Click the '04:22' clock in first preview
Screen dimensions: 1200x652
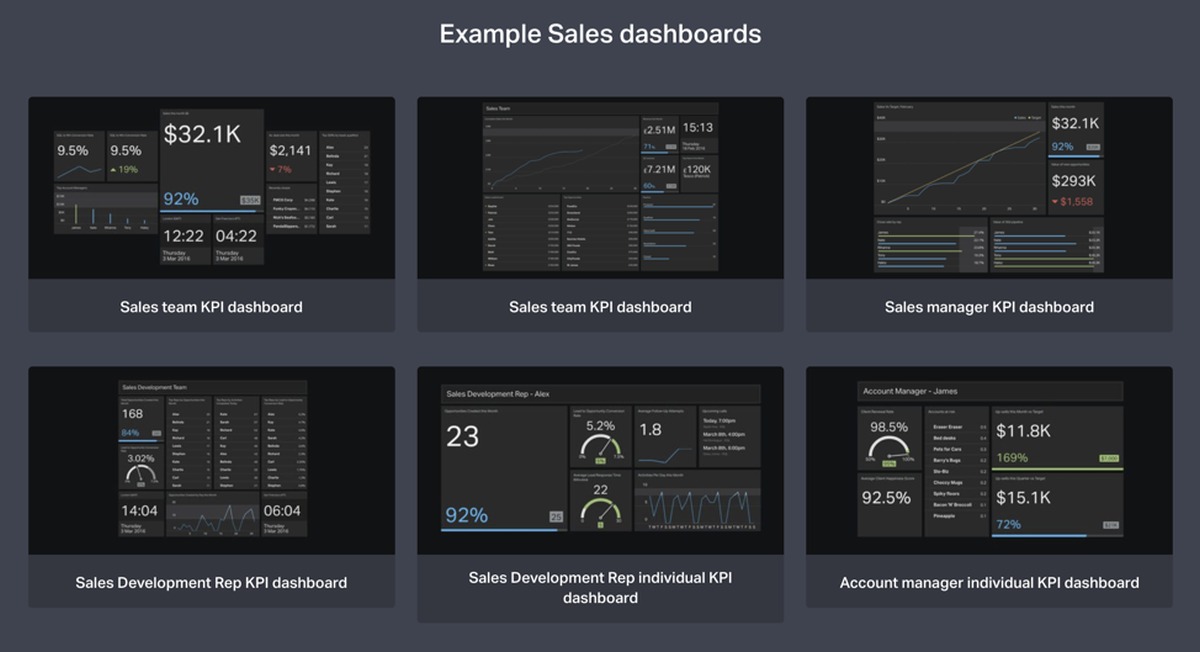click(x=237, y=236)
